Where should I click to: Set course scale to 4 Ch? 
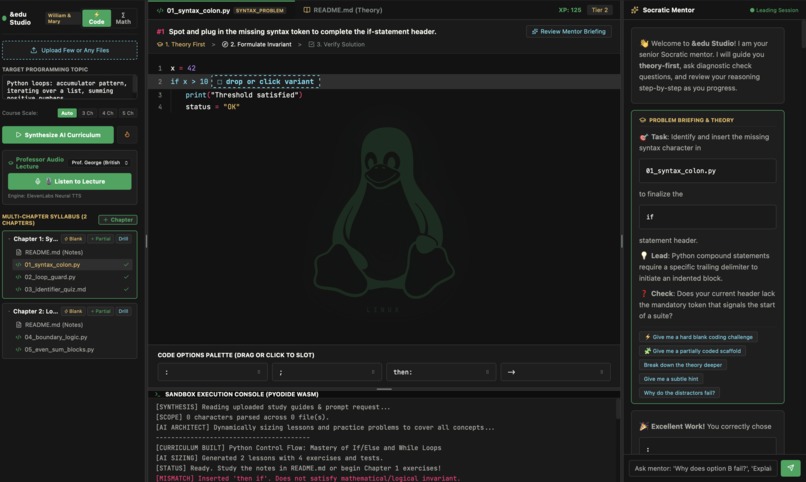coord(107,113)
